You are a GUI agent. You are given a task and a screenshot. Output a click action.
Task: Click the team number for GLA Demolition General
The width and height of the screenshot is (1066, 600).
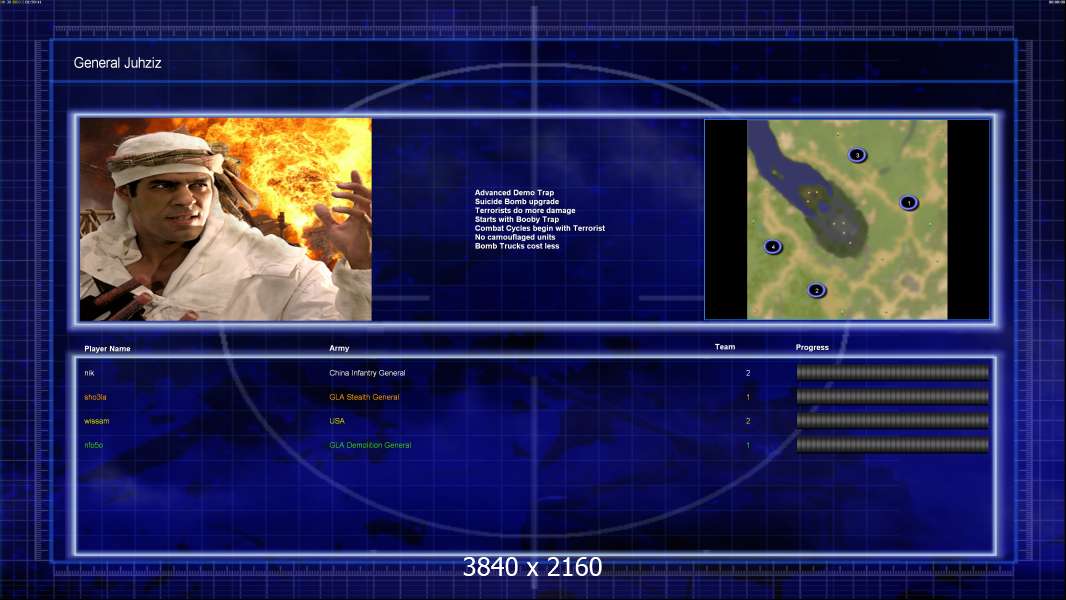click(x=748, y=445)
